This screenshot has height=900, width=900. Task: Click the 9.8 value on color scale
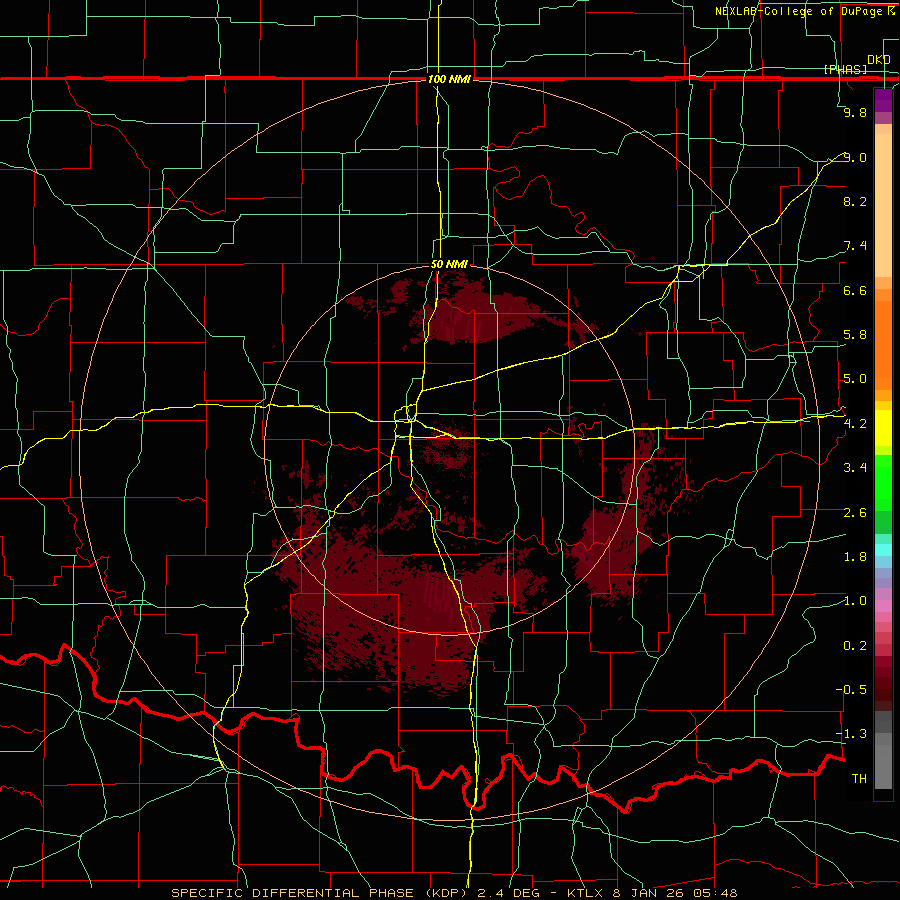[855, 112]
